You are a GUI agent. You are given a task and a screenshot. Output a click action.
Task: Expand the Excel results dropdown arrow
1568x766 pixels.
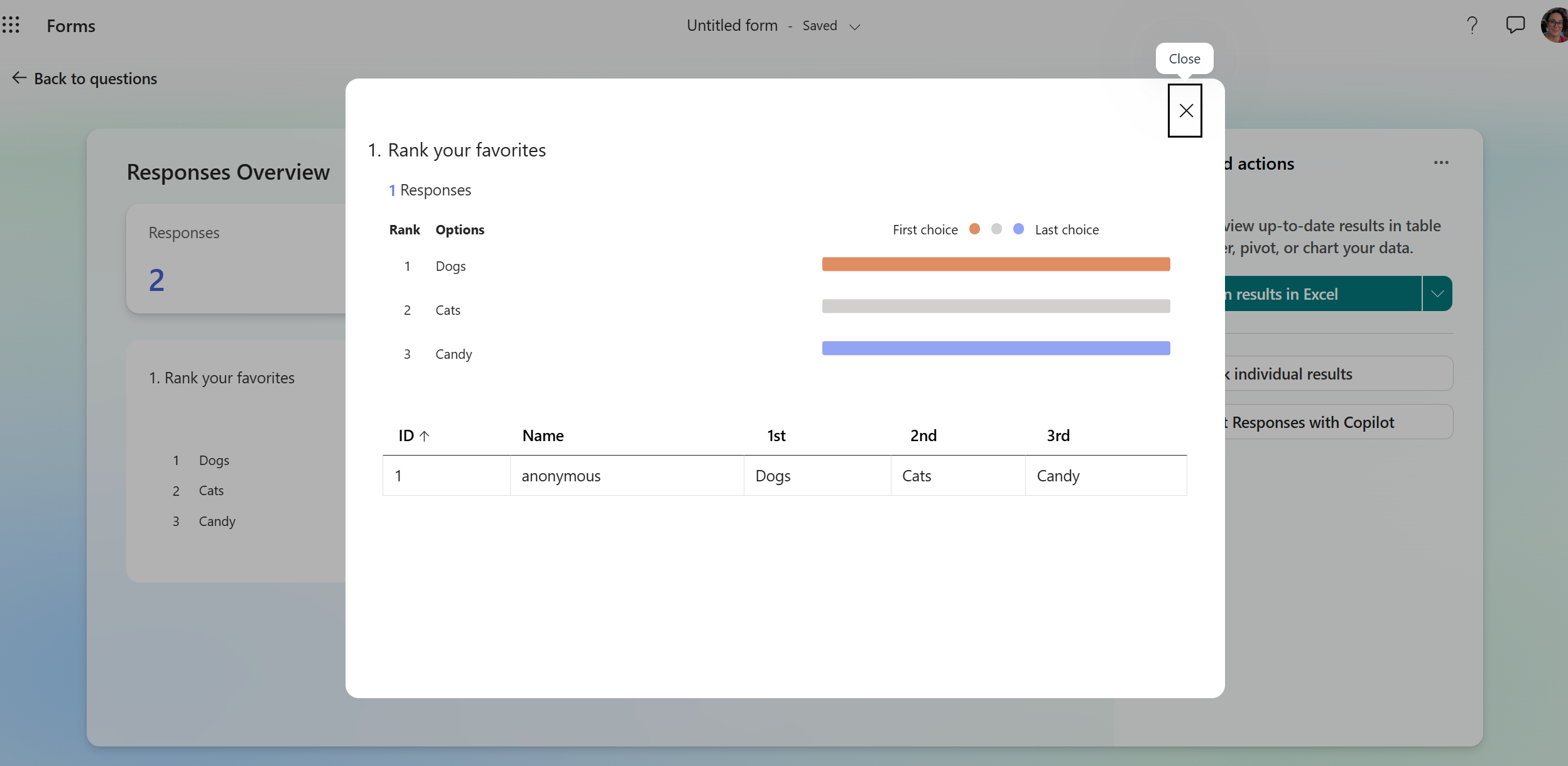(x=1437, y=293)
